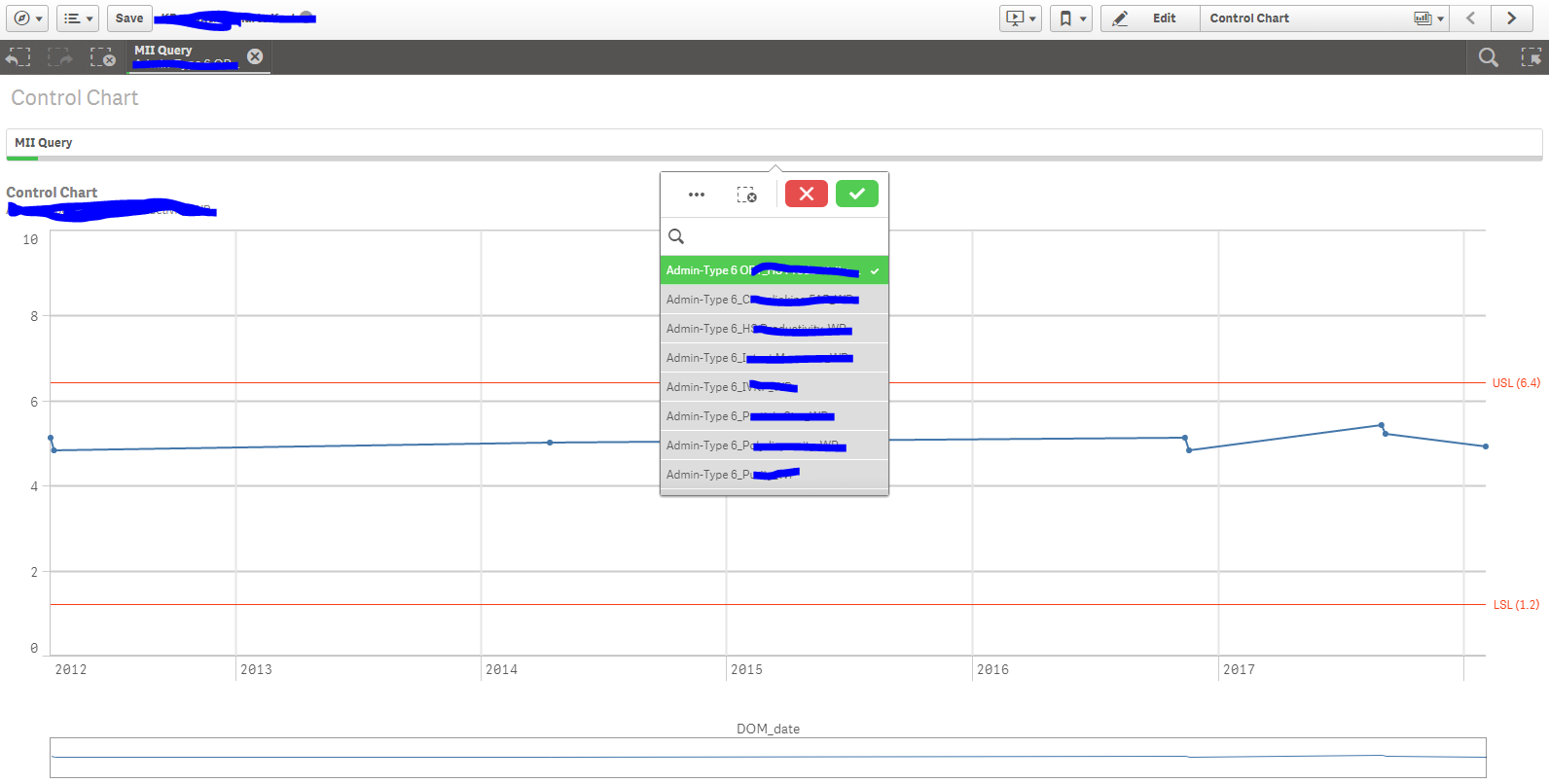Viewport: 1549px width, 784px height.
Task: Select the last Admin-Type 6_Pu item
Action: pyautogui.click(x=774, y=475)
